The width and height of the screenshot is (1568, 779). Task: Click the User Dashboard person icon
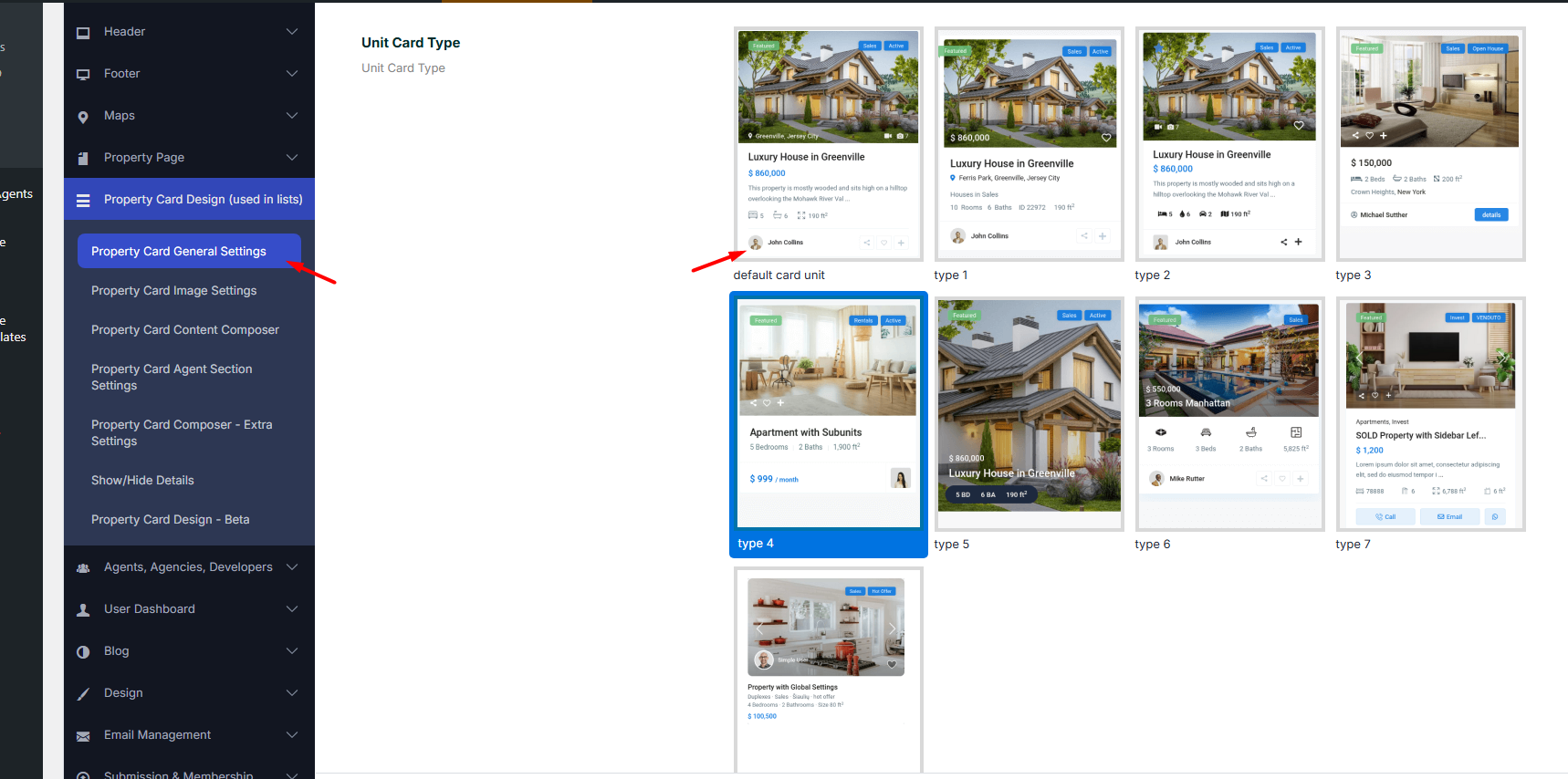tap(83, 610)
